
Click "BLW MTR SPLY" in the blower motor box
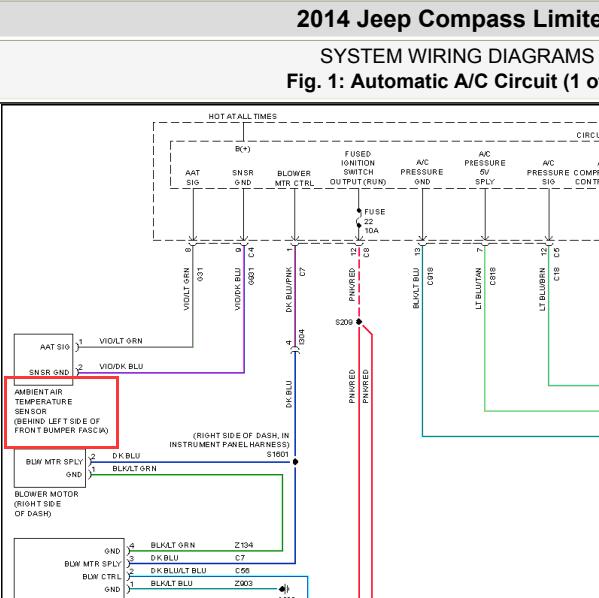tap(54, 462)
